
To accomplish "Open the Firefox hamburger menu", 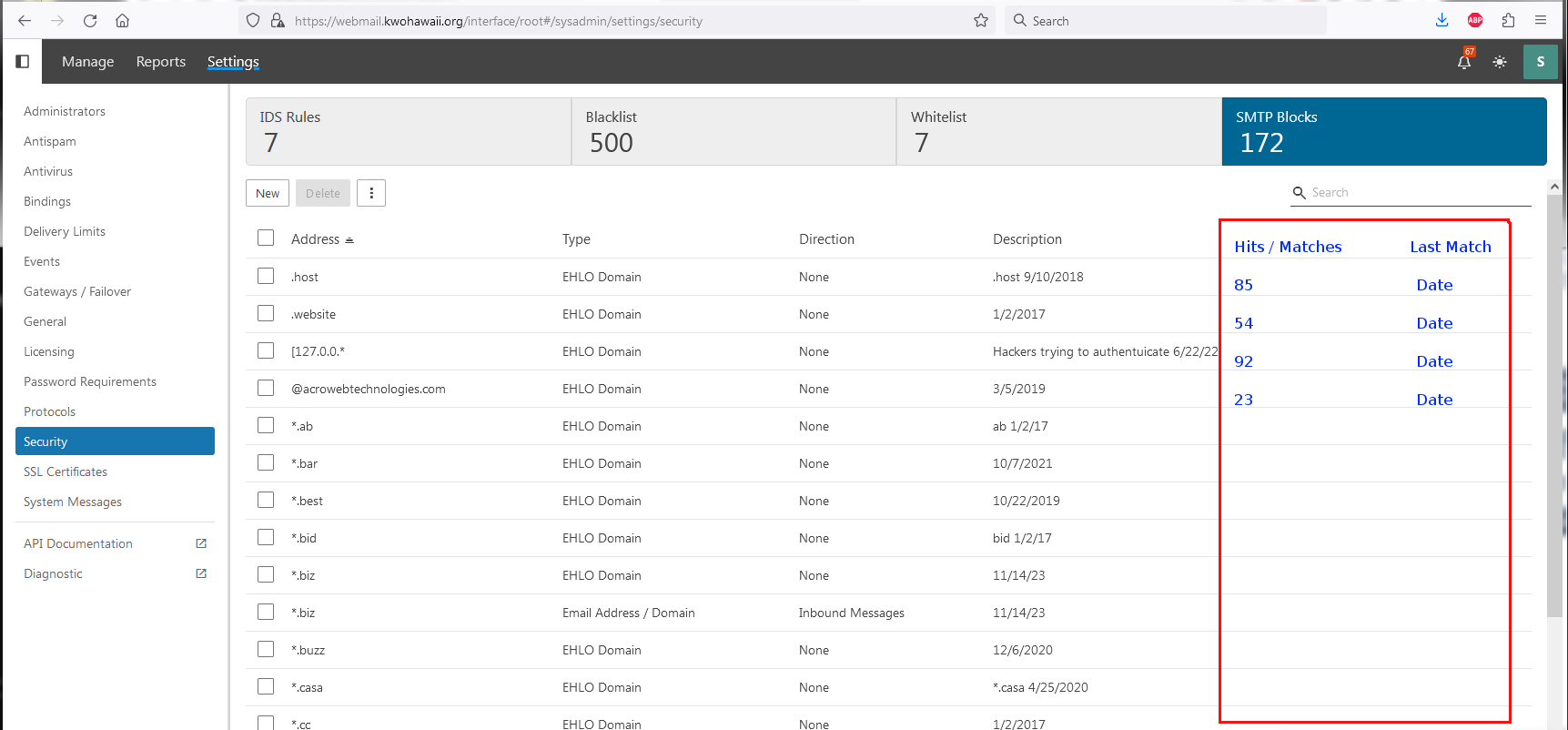I will pos(1540,21).
